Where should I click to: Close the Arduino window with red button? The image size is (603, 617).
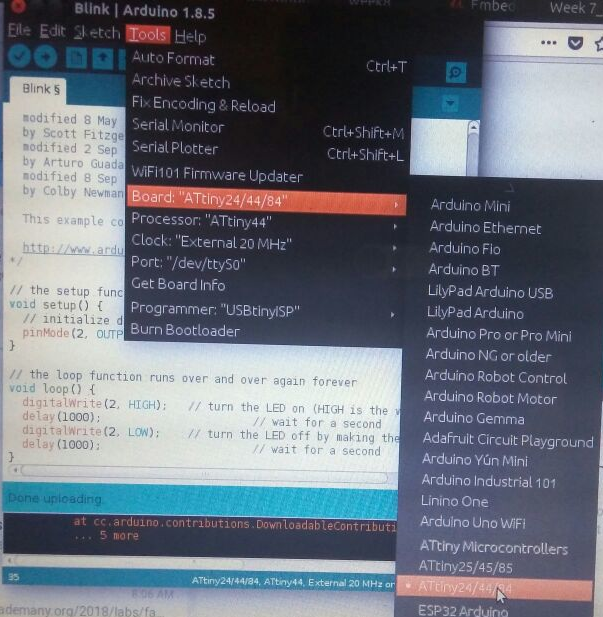[17, 6]
